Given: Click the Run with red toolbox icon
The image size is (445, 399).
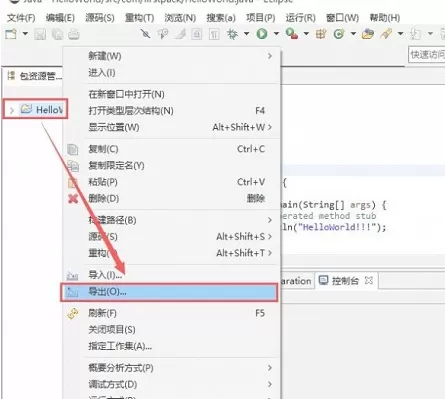Looking at the screenshot, I should 292,34.
